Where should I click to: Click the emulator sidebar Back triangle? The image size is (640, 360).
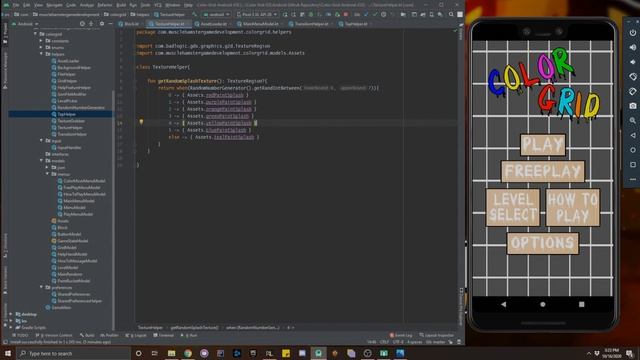pos(633,136)
